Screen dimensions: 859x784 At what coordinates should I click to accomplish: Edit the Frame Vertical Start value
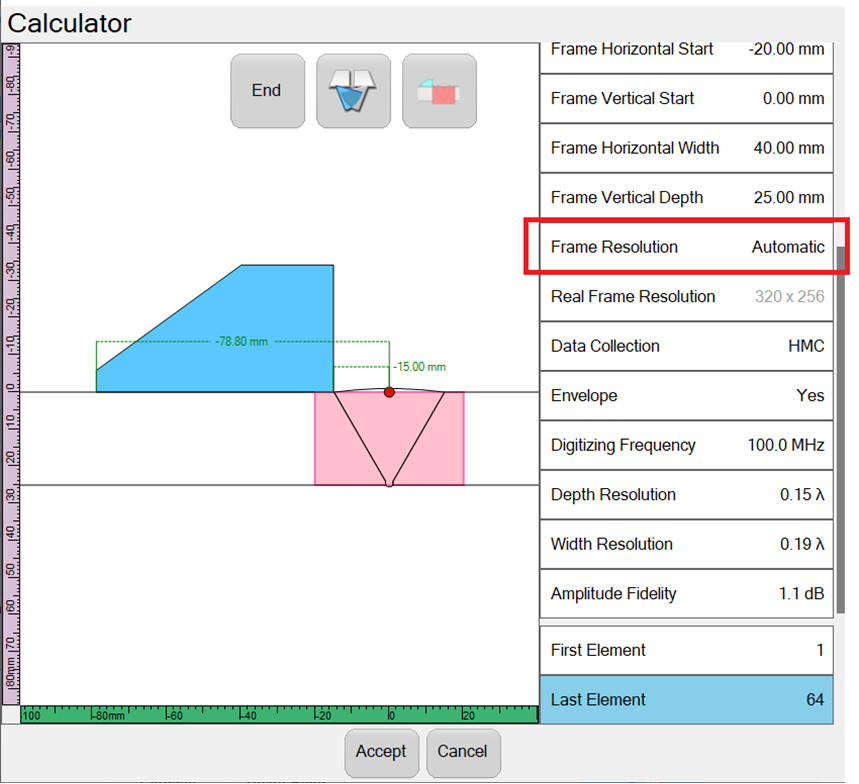(686, 98)
